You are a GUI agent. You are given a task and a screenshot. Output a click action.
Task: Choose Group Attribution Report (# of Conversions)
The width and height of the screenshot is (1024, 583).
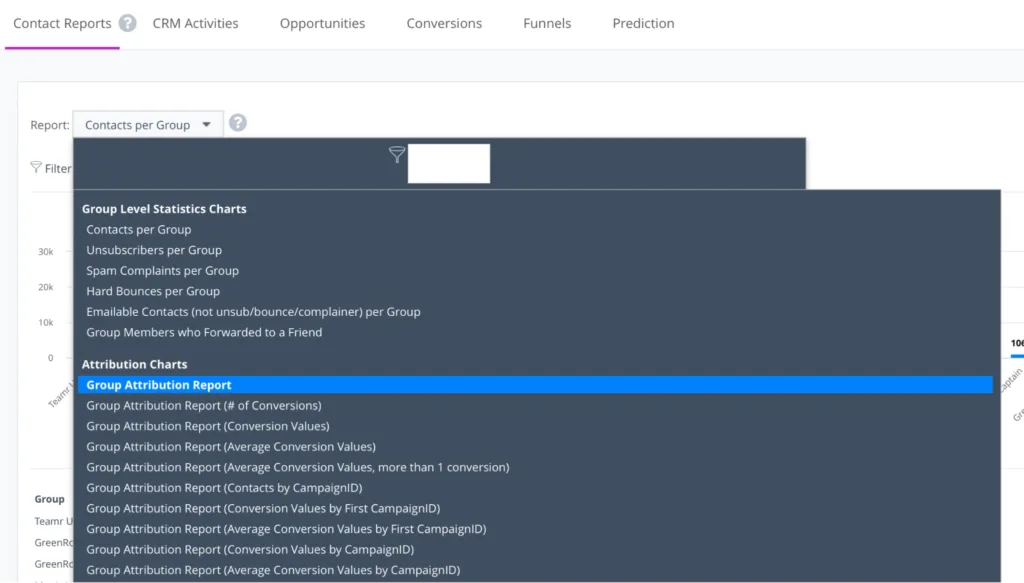point(204,406)
